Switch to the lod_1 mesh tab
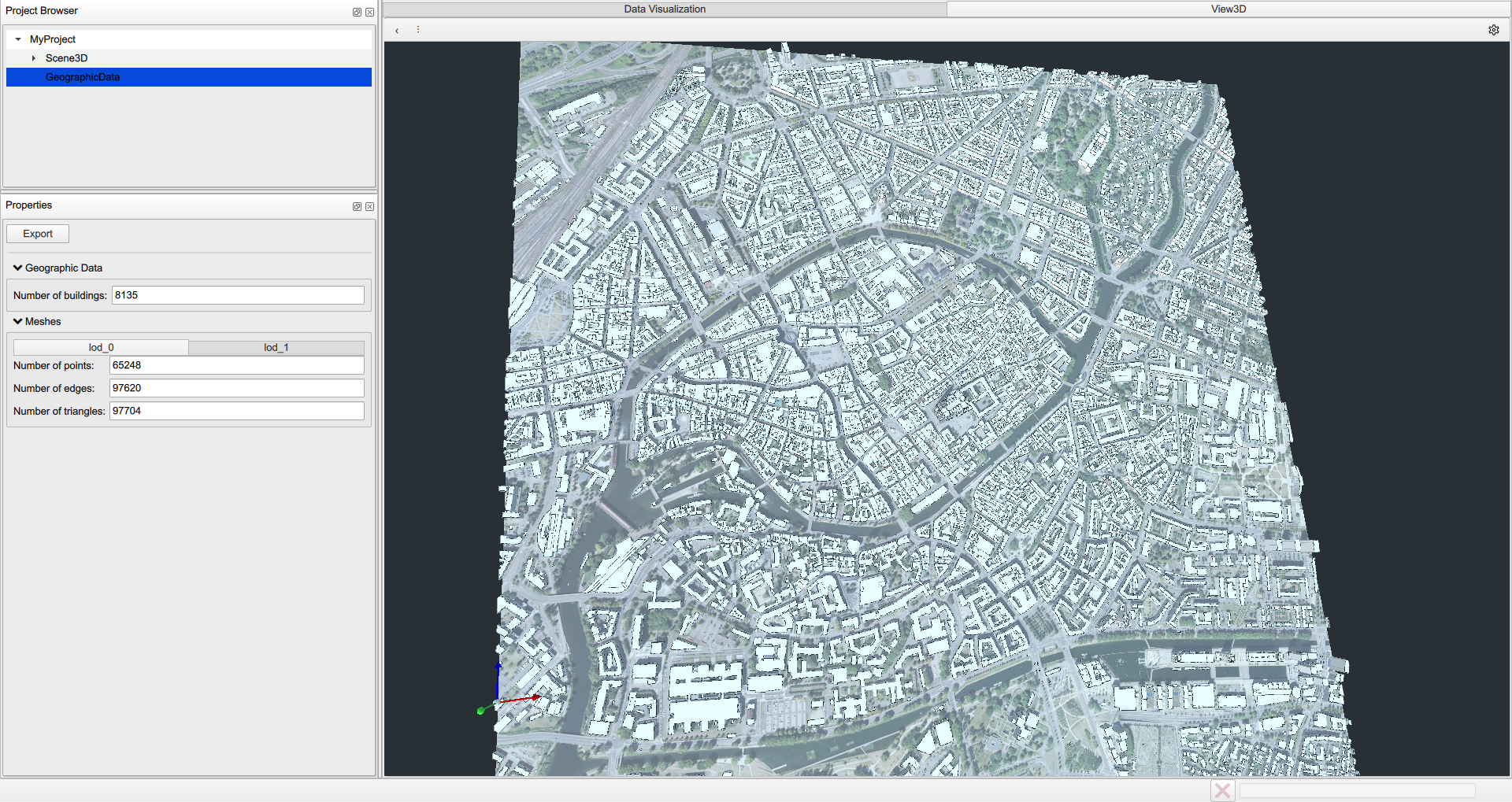Viewport: 1512px width, 802px height. point(276,347)
